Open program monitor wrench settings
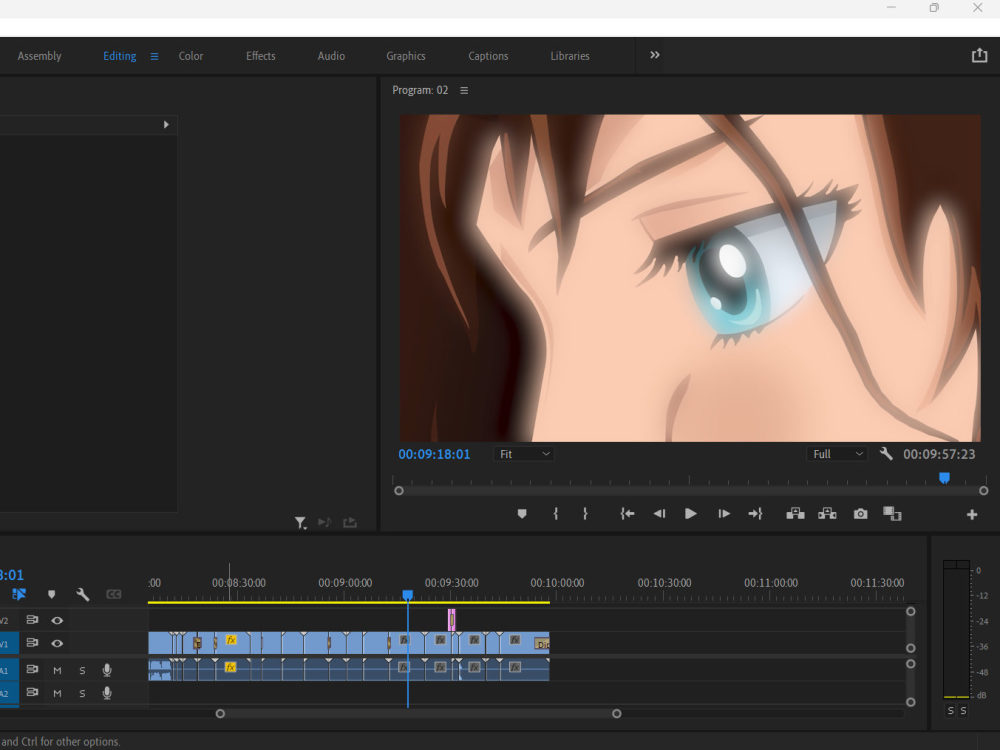 pyautogui.click(x=886, y=453)
